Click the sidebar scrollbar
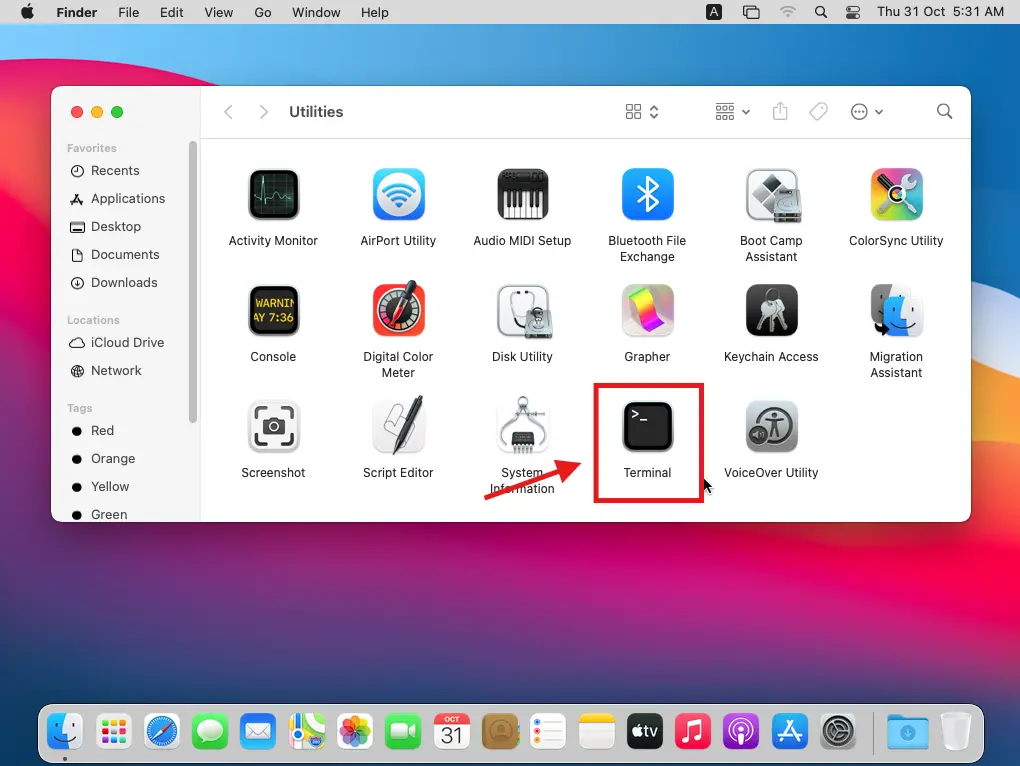Screen dimensions: 1020x766 [x=193, y=282]
